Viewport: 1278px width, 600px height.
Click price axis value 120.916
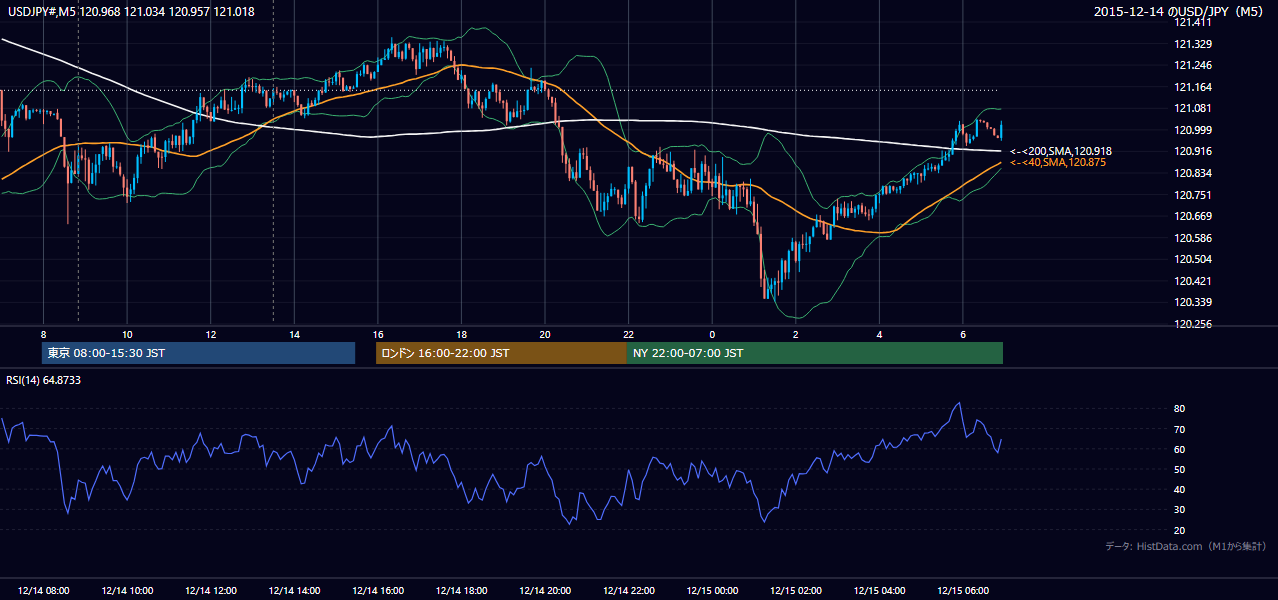click(x=1192, y=151)
